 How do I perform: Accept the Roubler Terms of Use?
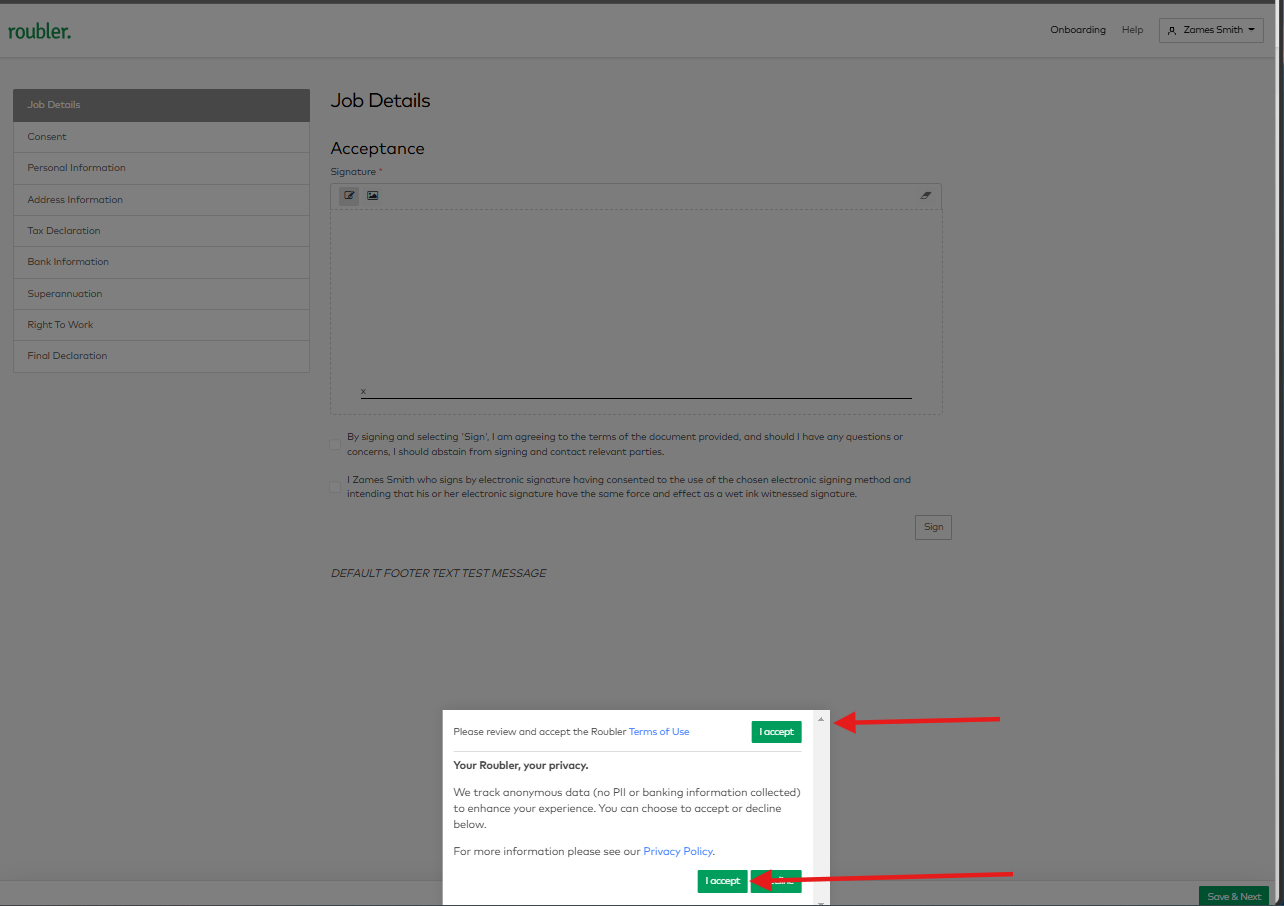(x=776, y=732)
